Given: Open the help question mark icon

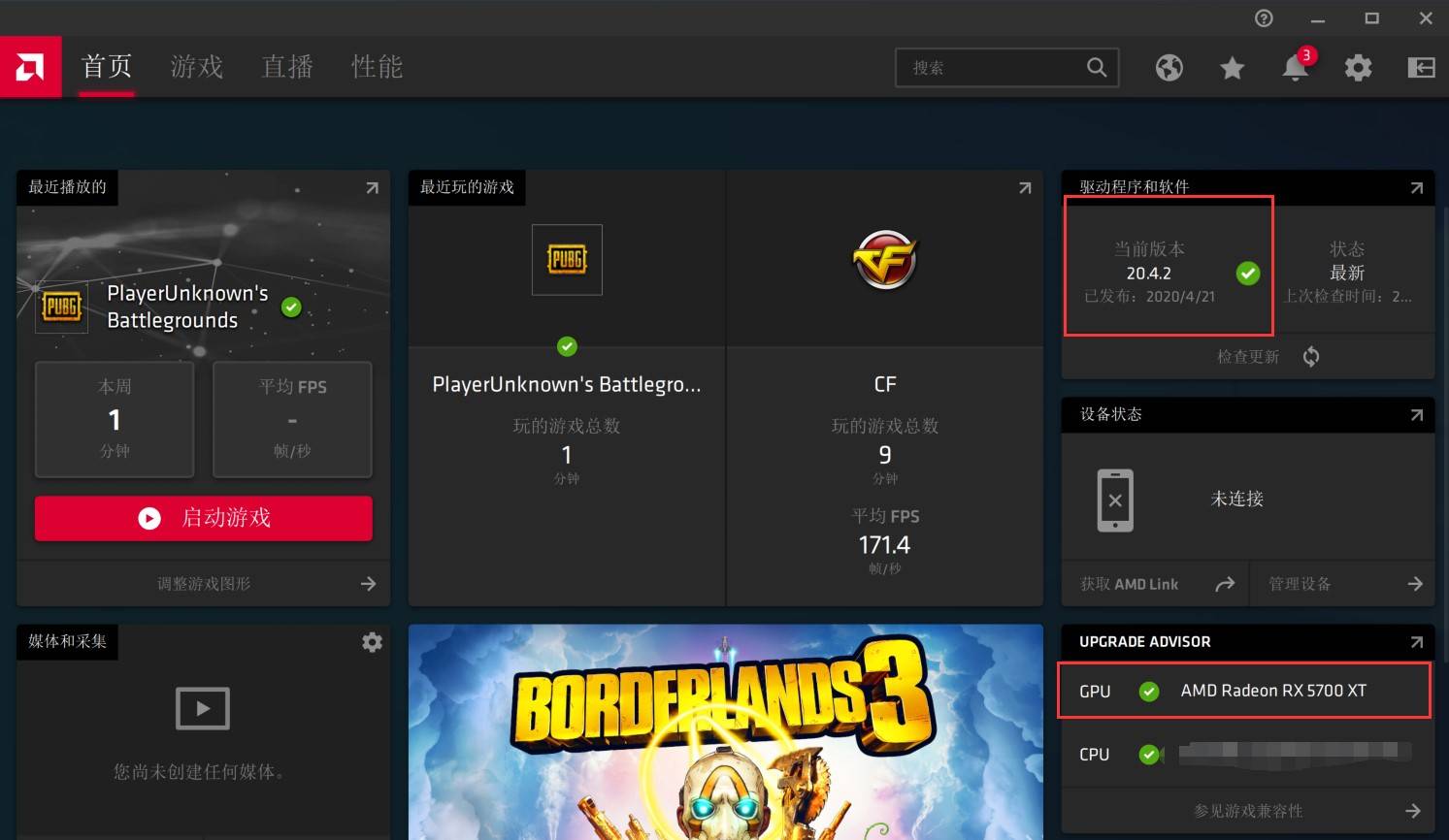Looking at the screenshot, I should [1264, 18].
